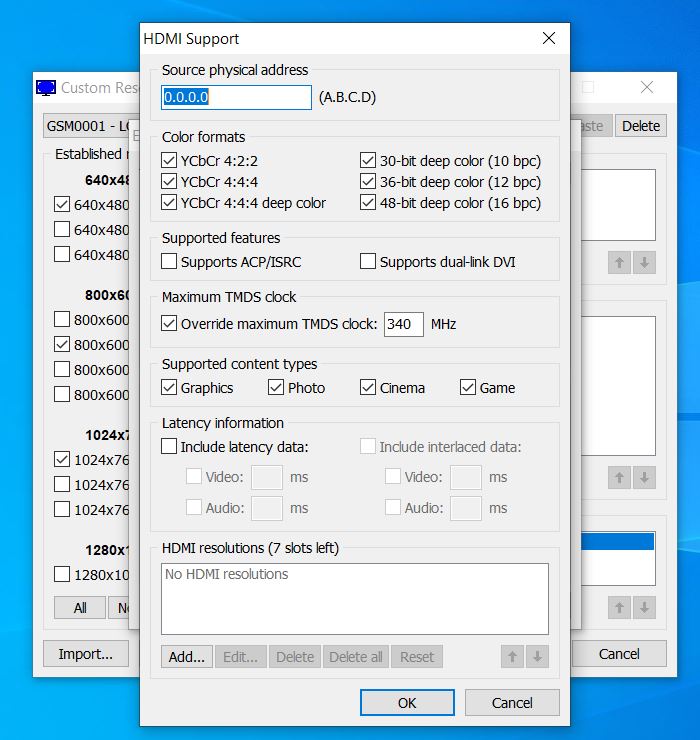
Task: Uncheck the YCbCr 4:2:2 color format
Action: click(169, 161)
